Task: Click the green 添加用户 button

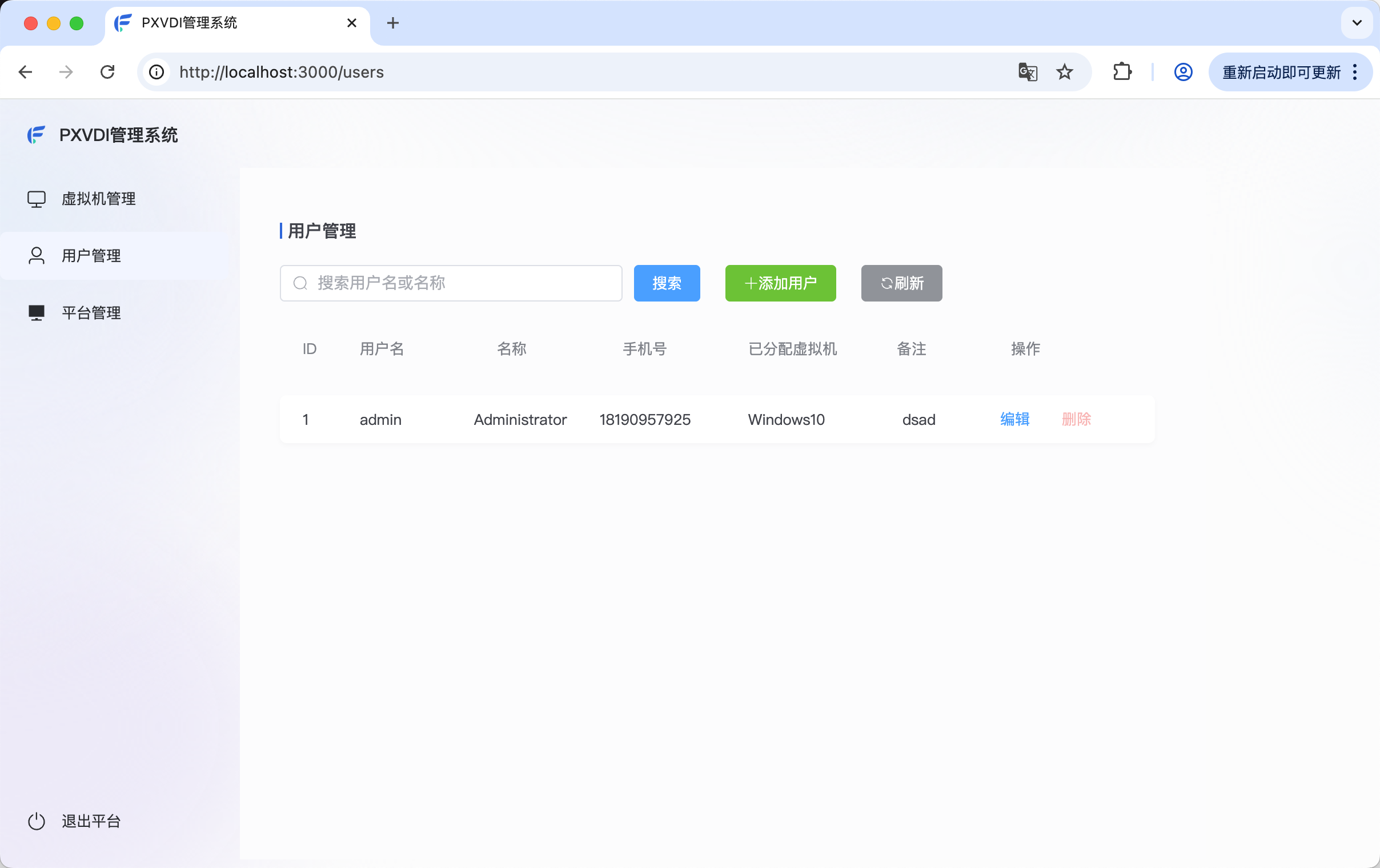Action: 780,283
